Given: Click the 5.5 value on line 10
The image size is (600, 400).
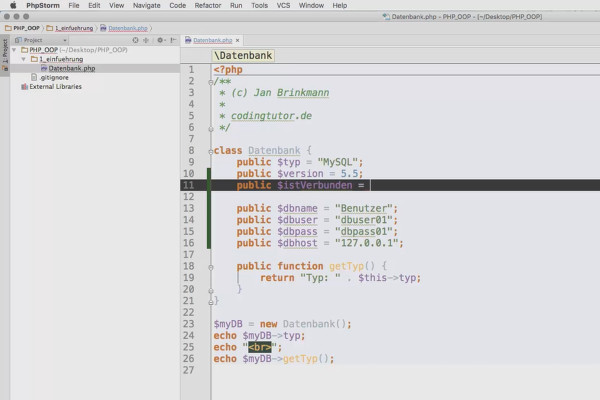Looking at the screenshot, I should (349, 174).
